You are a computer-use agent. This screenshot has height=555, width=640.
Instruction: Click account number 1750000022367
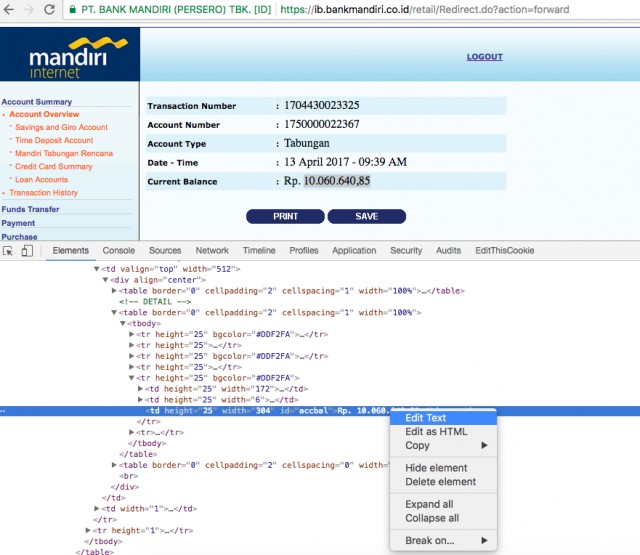pyautogui.click(x=322, y=124)
